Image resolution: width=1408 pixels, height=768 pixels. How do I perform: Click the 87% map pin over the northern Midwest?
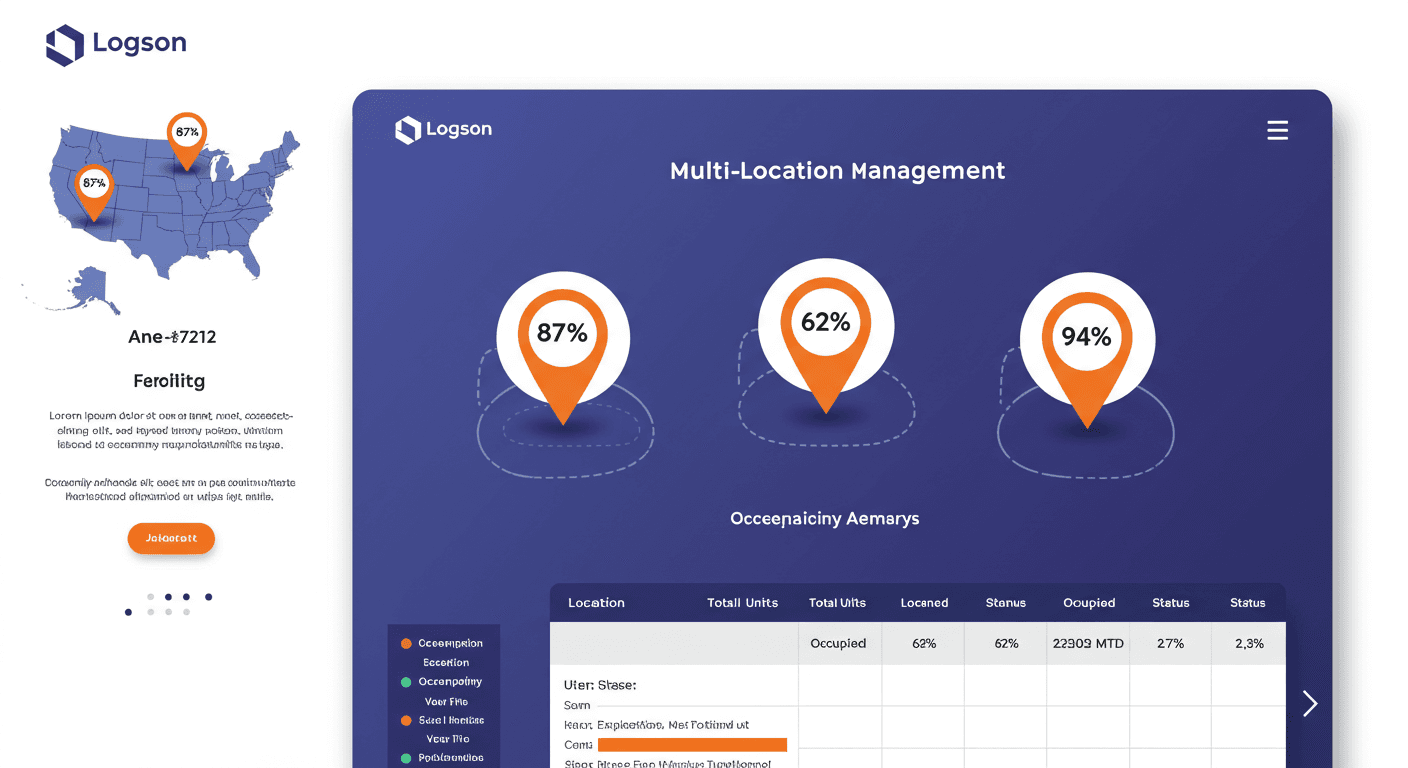click(x=187, y=140)
